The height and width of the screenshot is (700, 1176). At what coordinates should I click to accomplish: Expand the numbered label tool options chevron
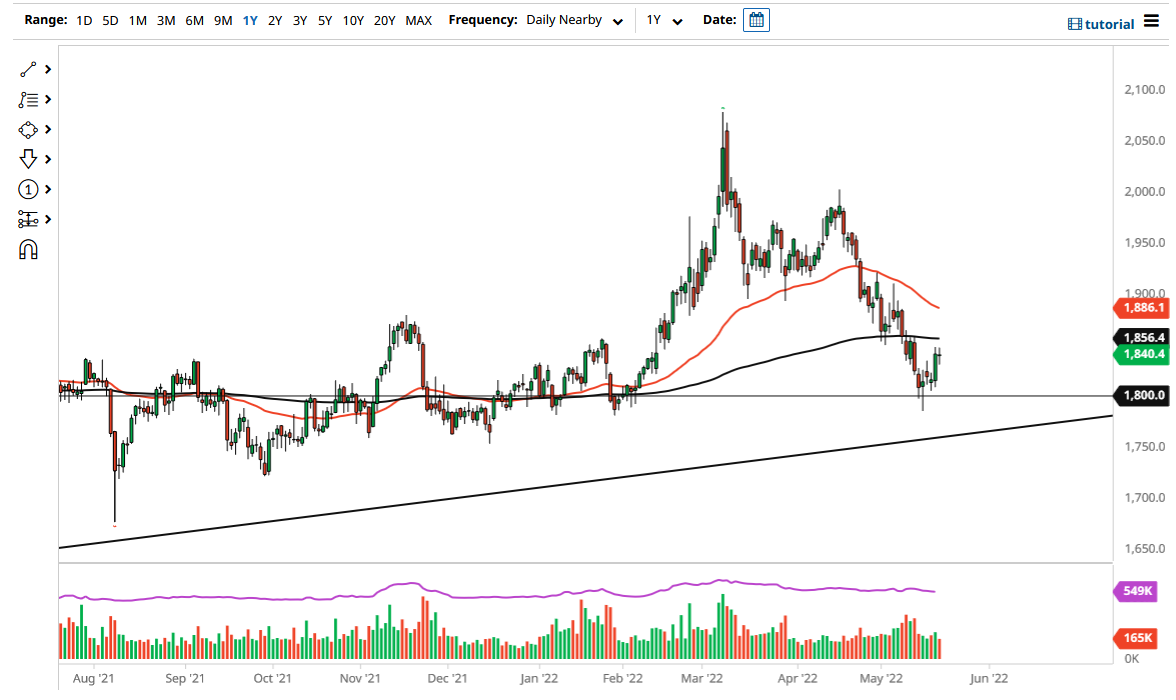click(48, 189)
